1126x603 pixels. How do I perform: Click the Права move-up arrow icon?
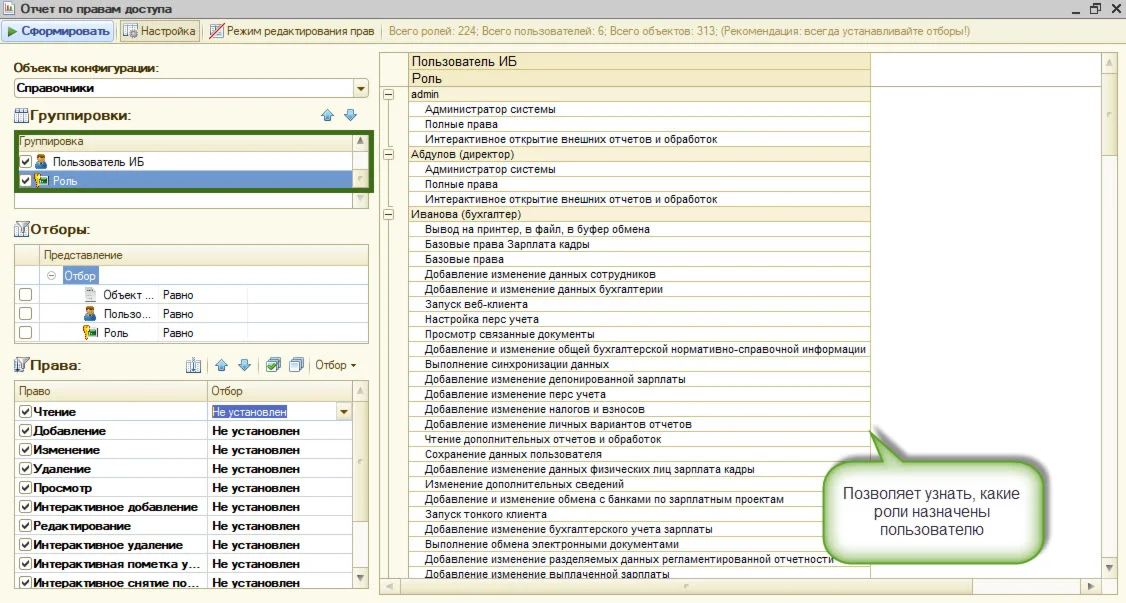pyautogui.click(x=222, y=366)
